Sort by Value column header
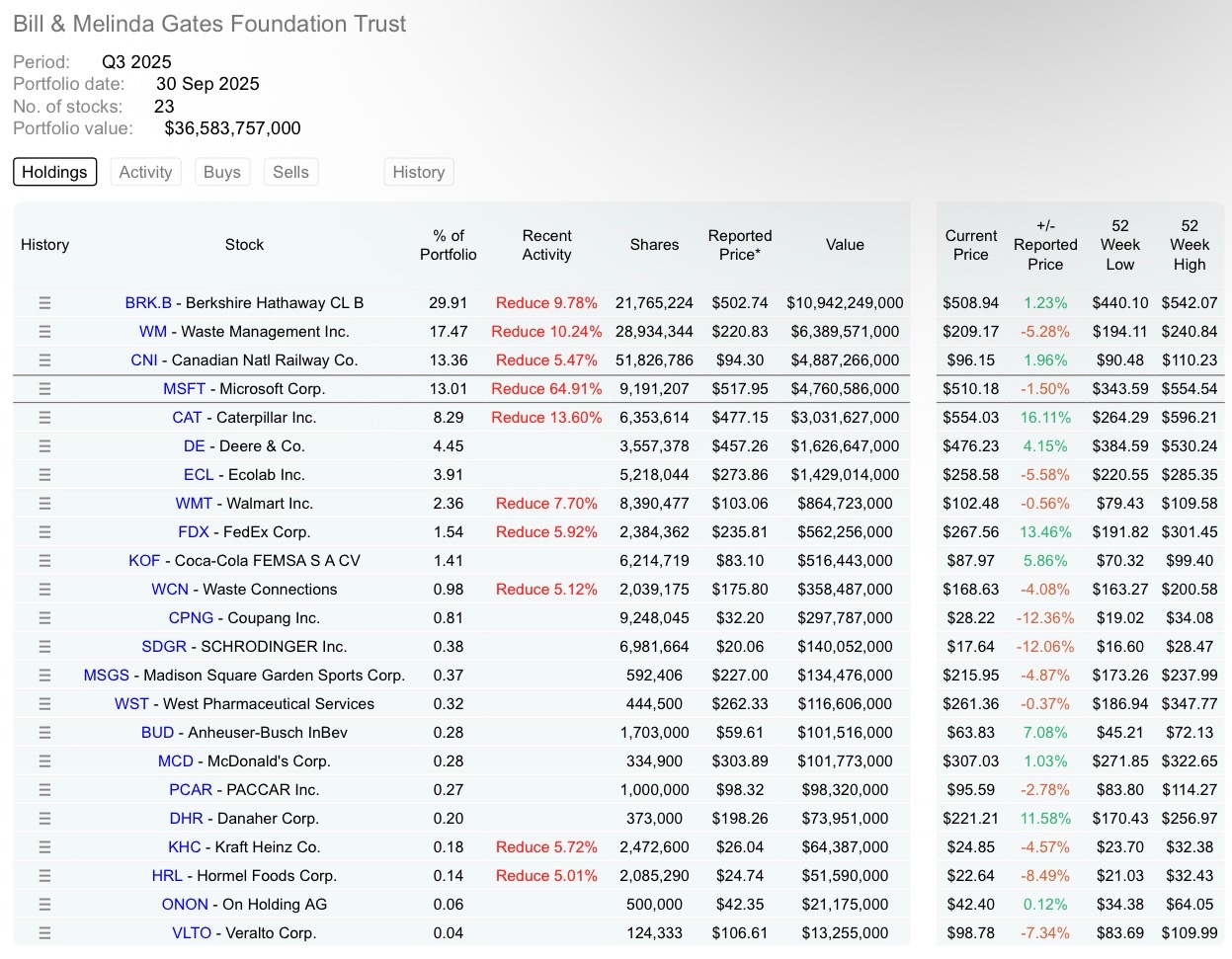The width and height of the screenshot is (1232, 959). pos(845,245)
